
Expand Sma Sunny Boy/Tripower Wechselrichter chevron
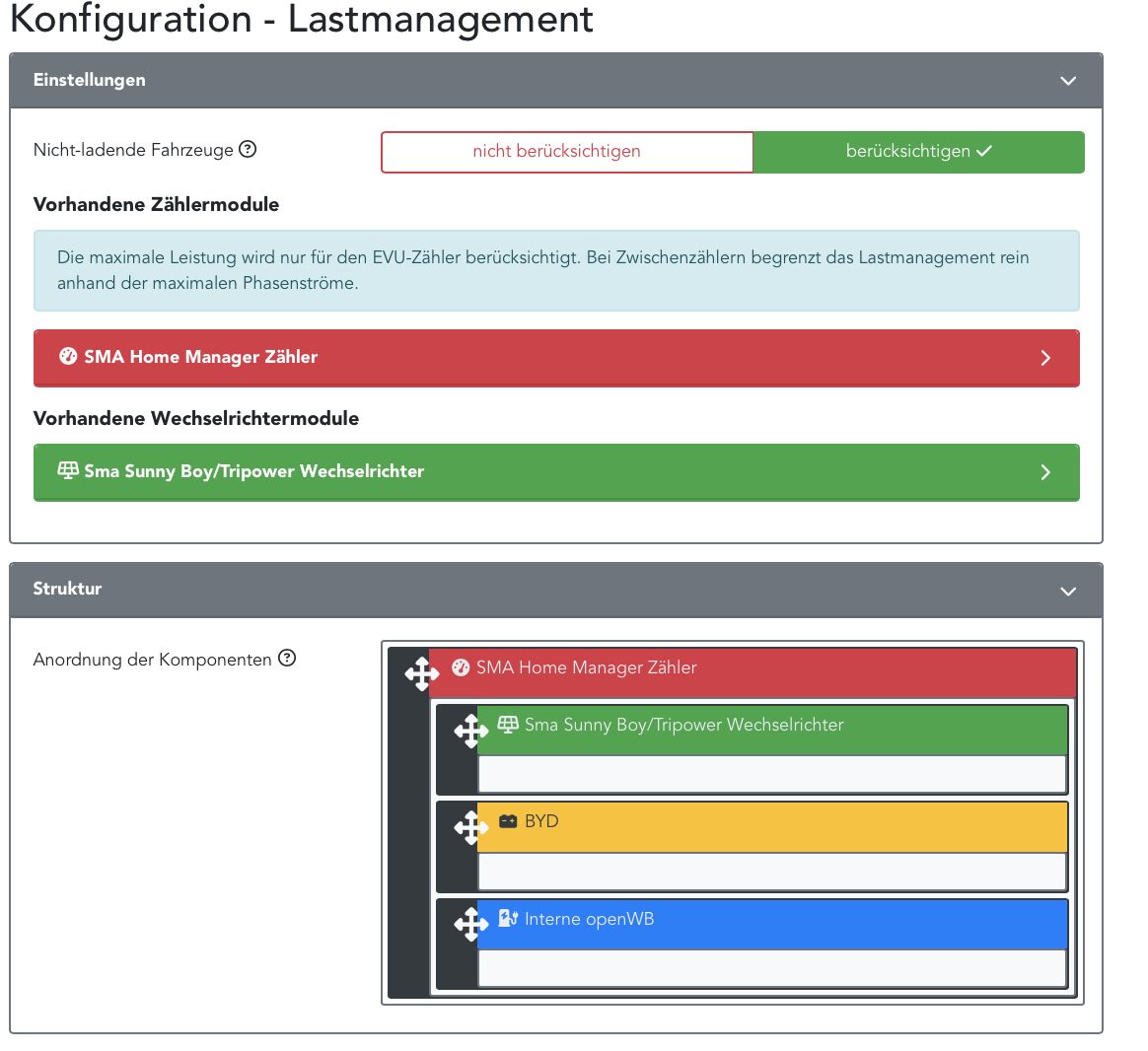[x=1045, y=472]
